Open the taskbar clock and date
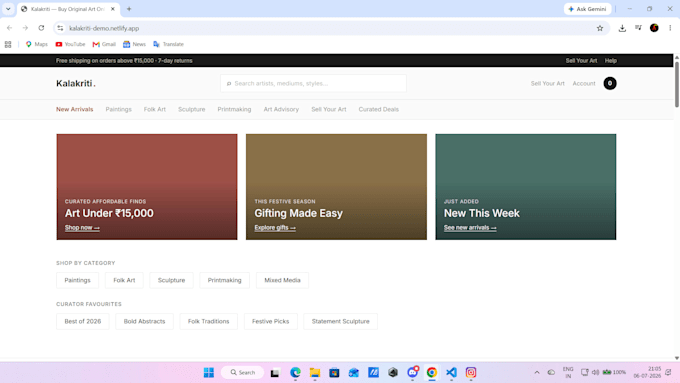This screenshot has width=680, height=383. coord(647,372)
